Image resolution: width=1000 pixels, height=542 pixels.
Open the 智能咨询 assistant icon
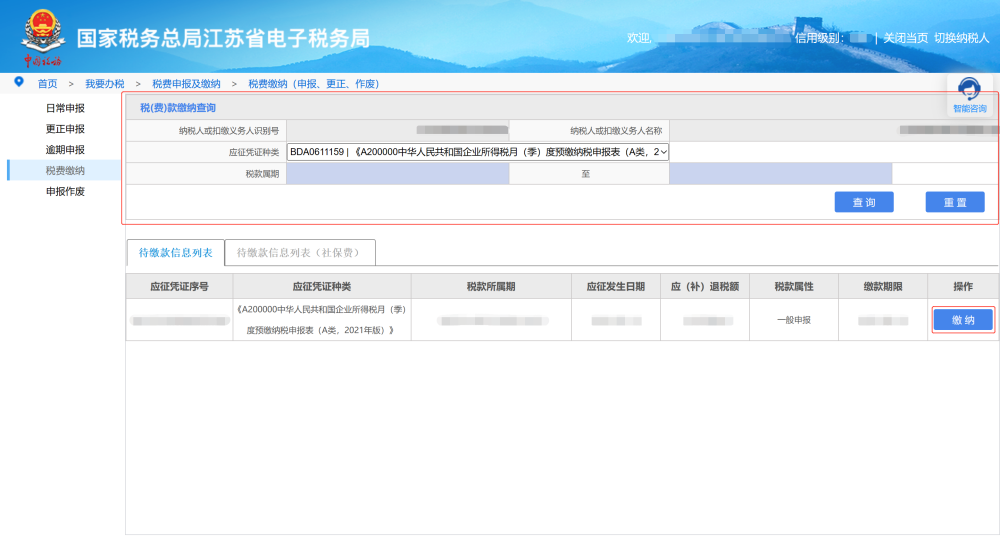969,96
